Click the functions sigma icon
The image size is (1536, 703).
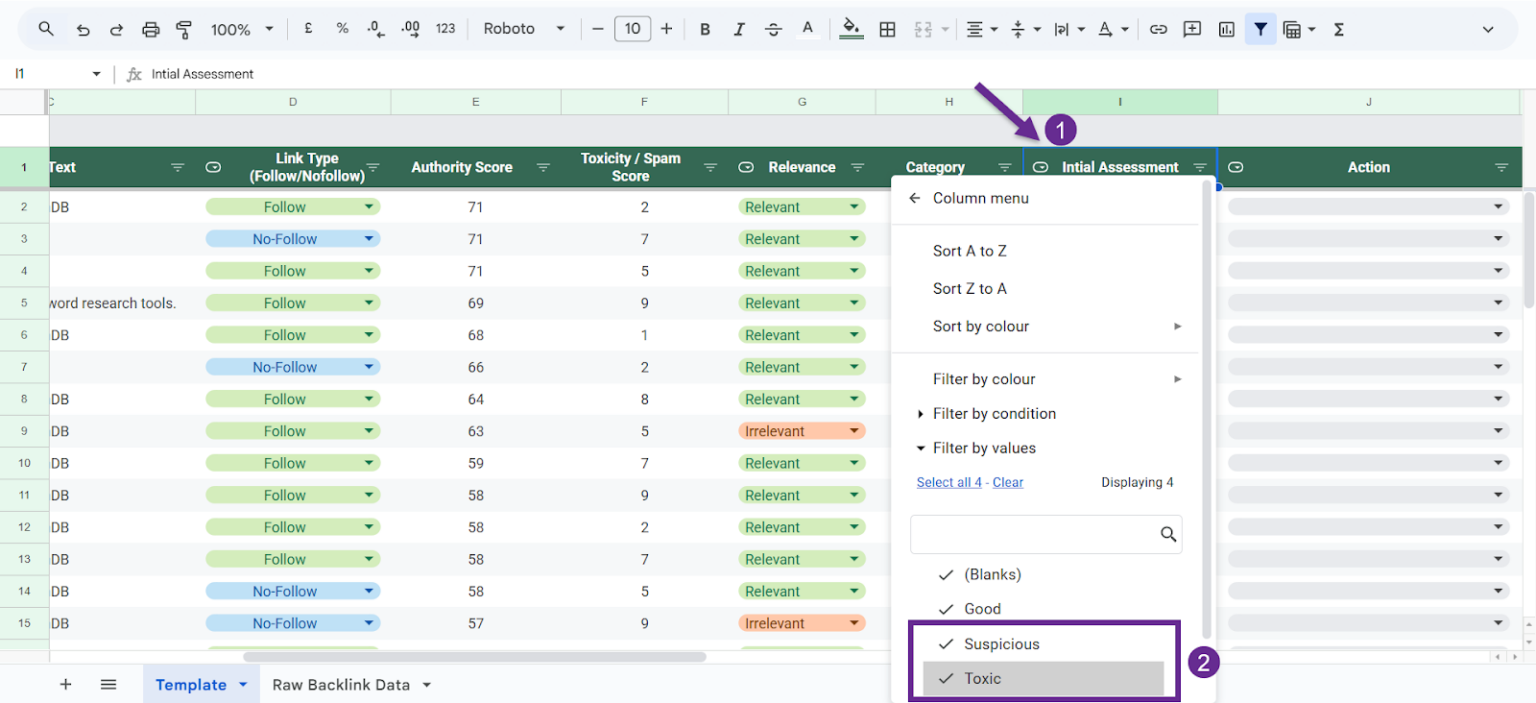click(x=1339, y=29)
